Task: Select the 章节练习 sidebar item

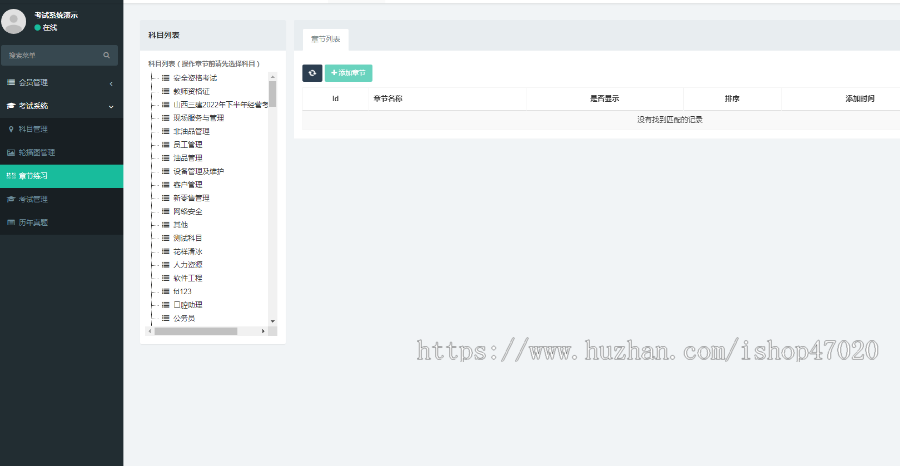Action: [61, 176]
